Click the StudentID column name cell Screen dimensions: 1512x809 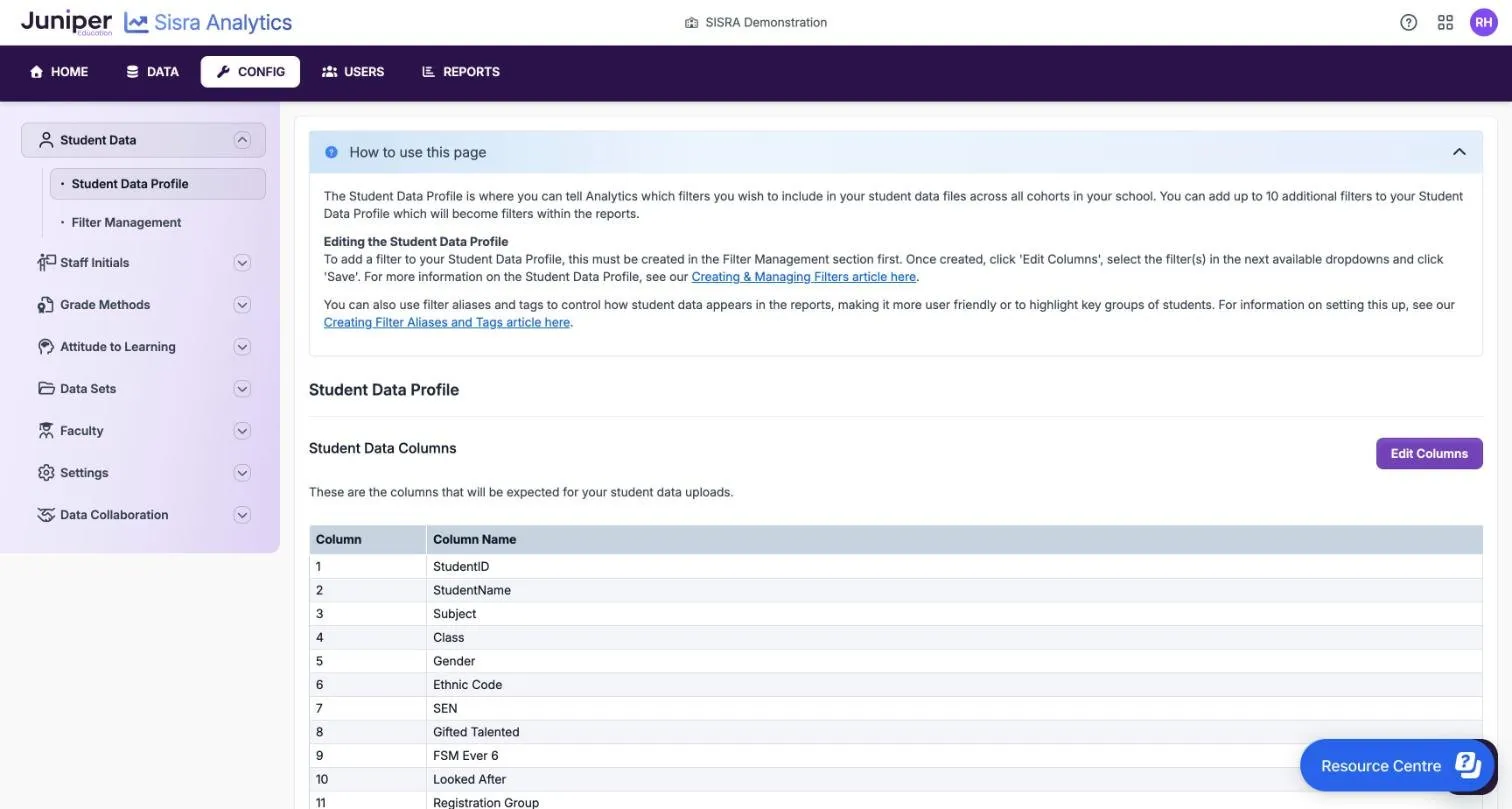click(x=954, y=566)
